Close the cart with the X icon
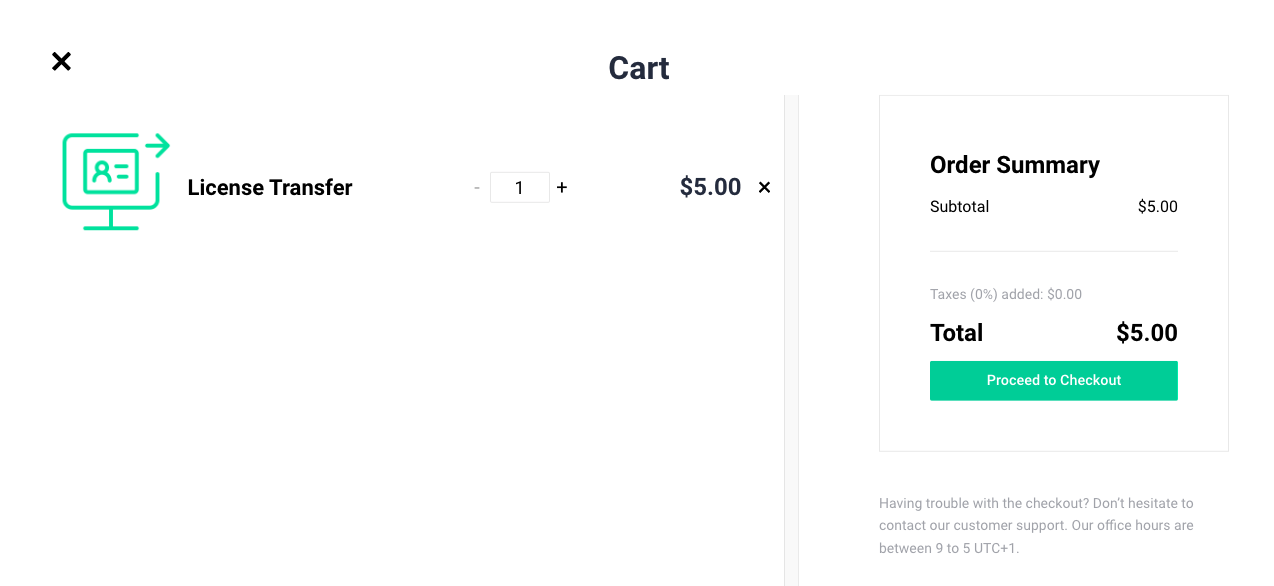Screen dimensions: 1274x586 [x=61, y=62]
